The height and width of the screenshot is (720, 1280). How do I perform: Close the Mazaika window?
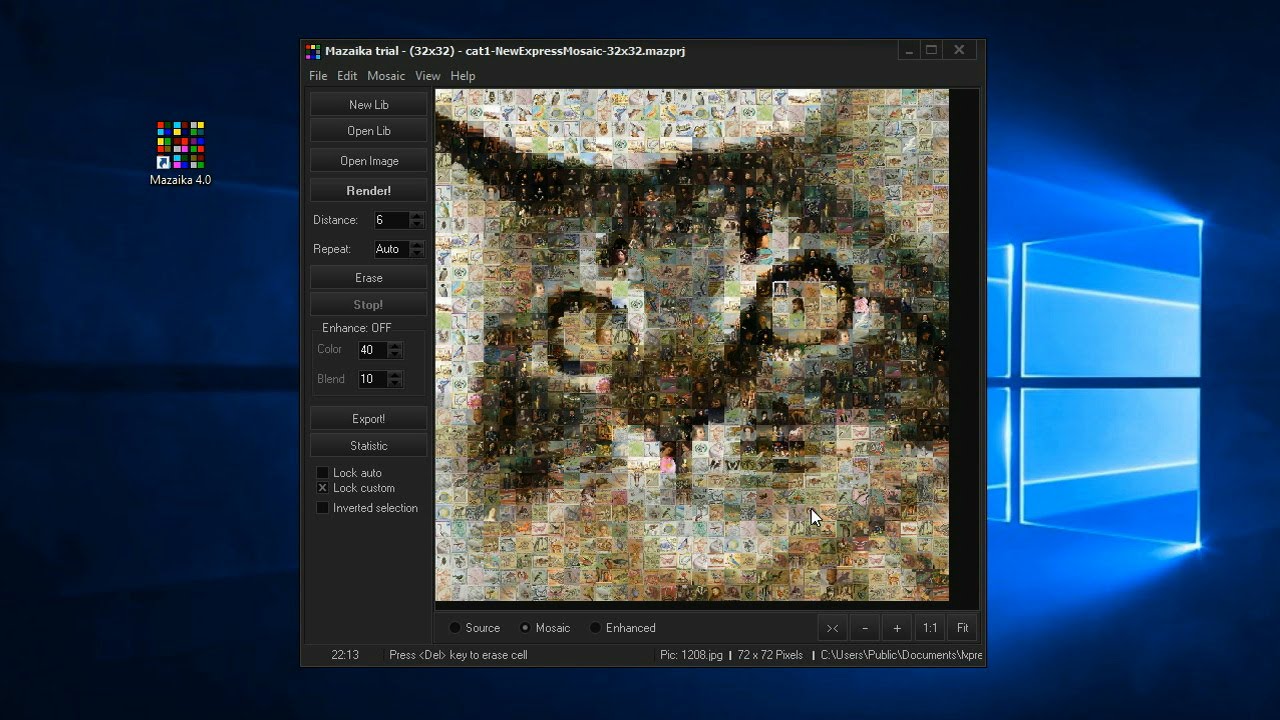pyautogui.click(x=959, y=50)
